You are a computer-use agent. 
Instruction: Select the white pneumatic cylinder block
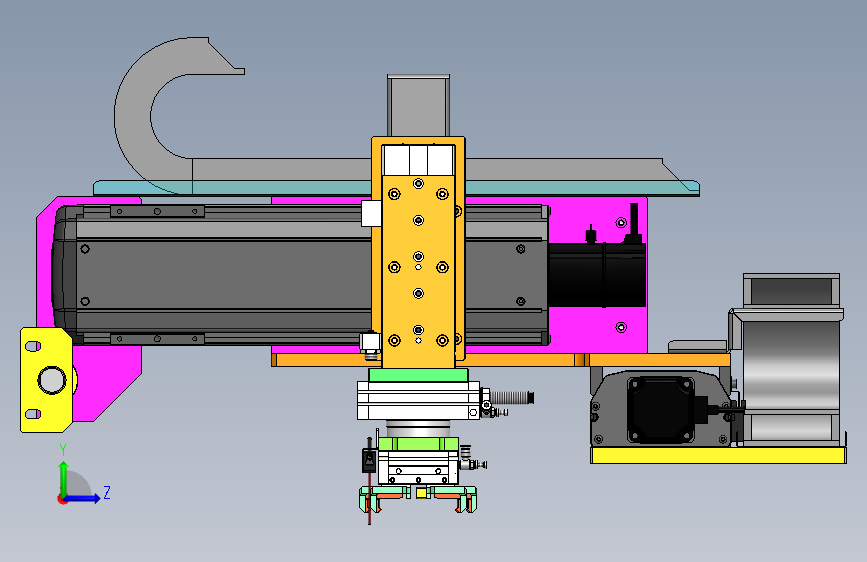point(419,400)
